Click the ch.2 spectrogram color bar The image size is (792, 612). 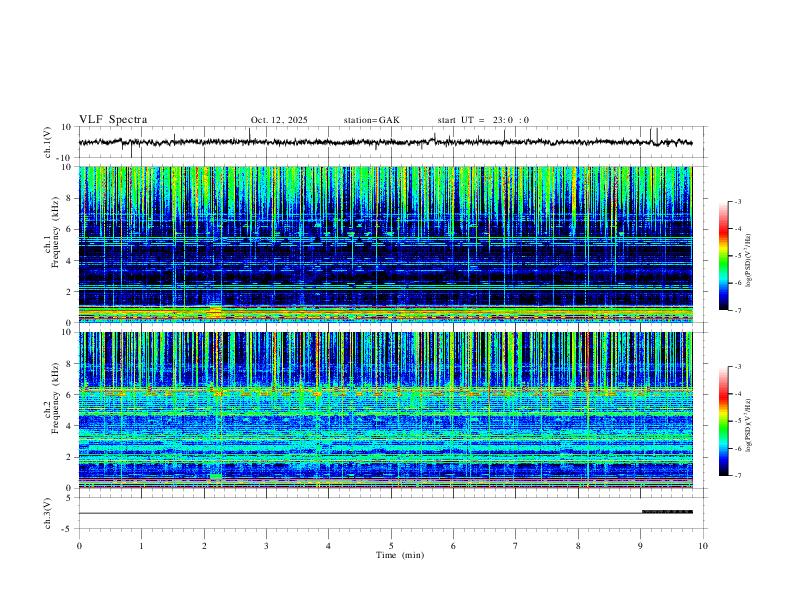tap(723, 421)
